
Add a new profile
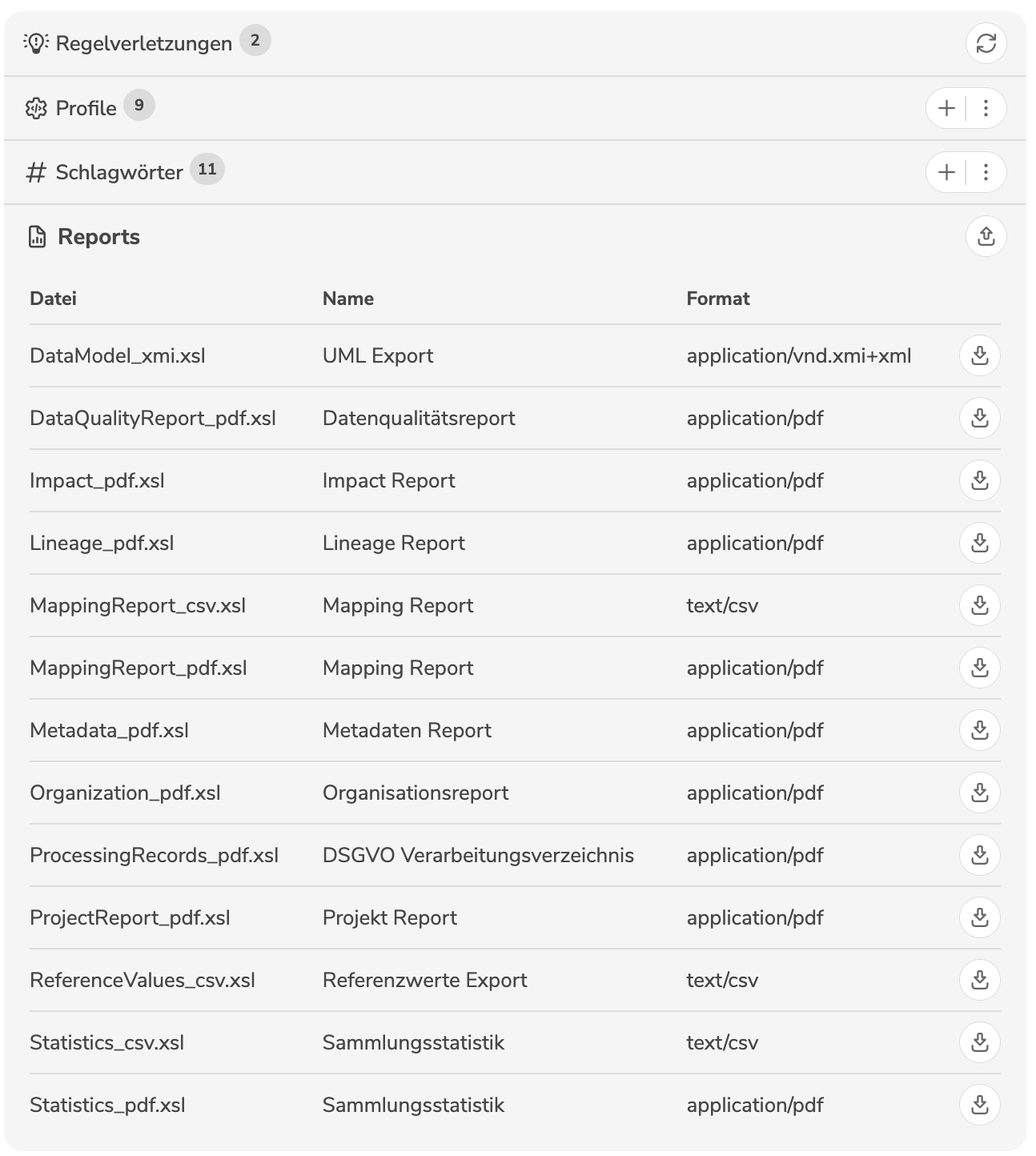pos(946,108)
